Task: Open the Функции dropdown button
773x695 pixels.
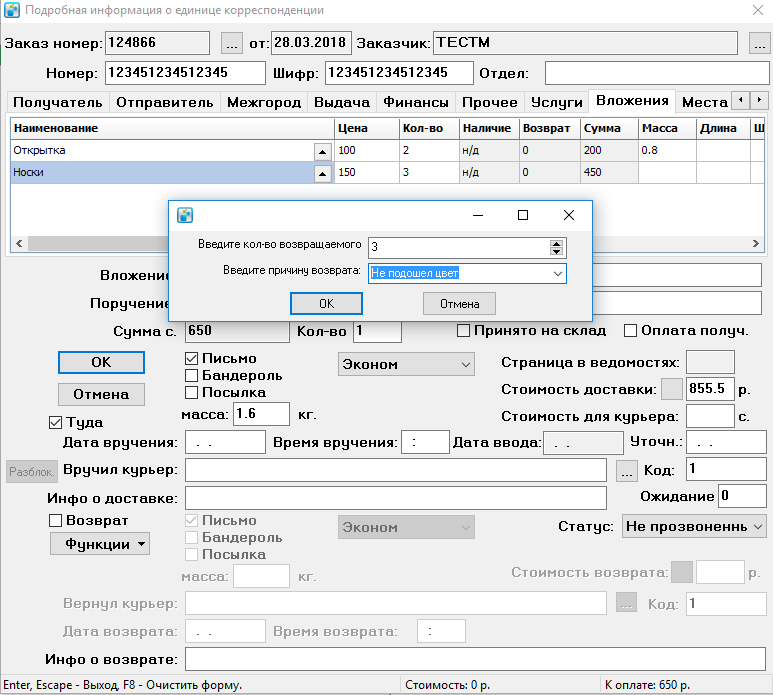Action: (x=100, y=544)
